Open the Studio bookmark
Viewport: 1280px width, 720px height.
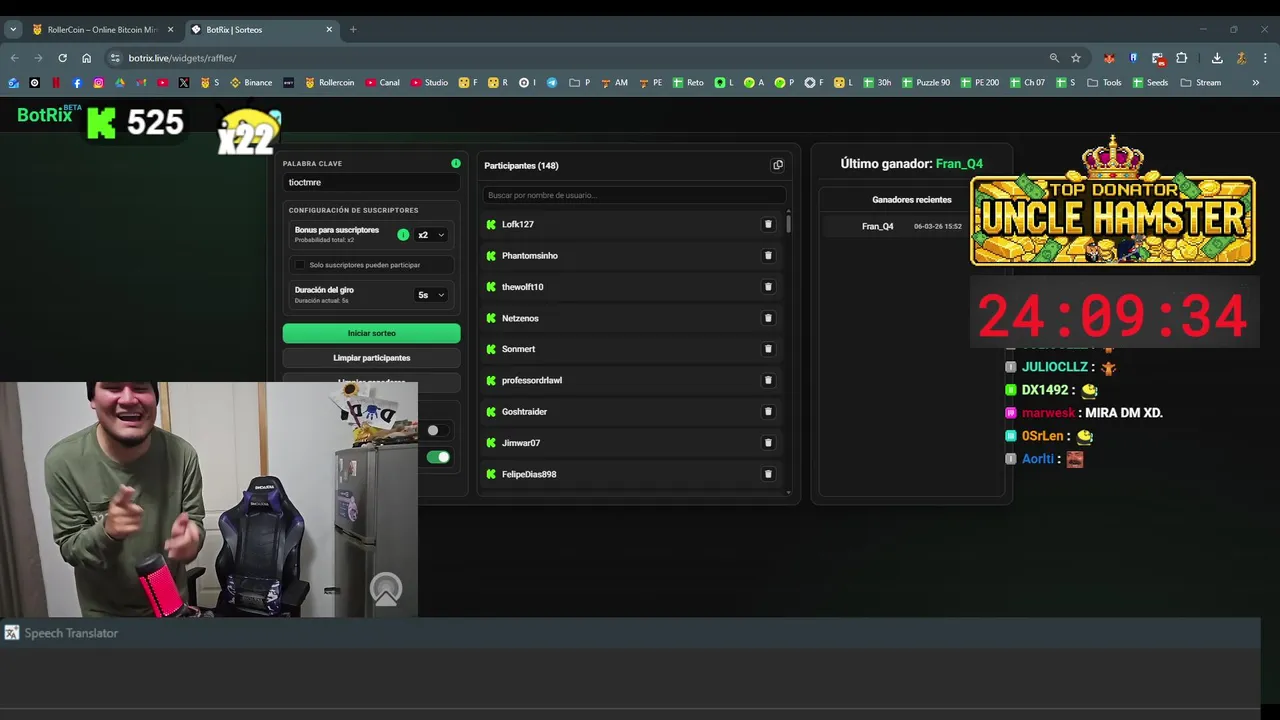click(x=429, y=83)
